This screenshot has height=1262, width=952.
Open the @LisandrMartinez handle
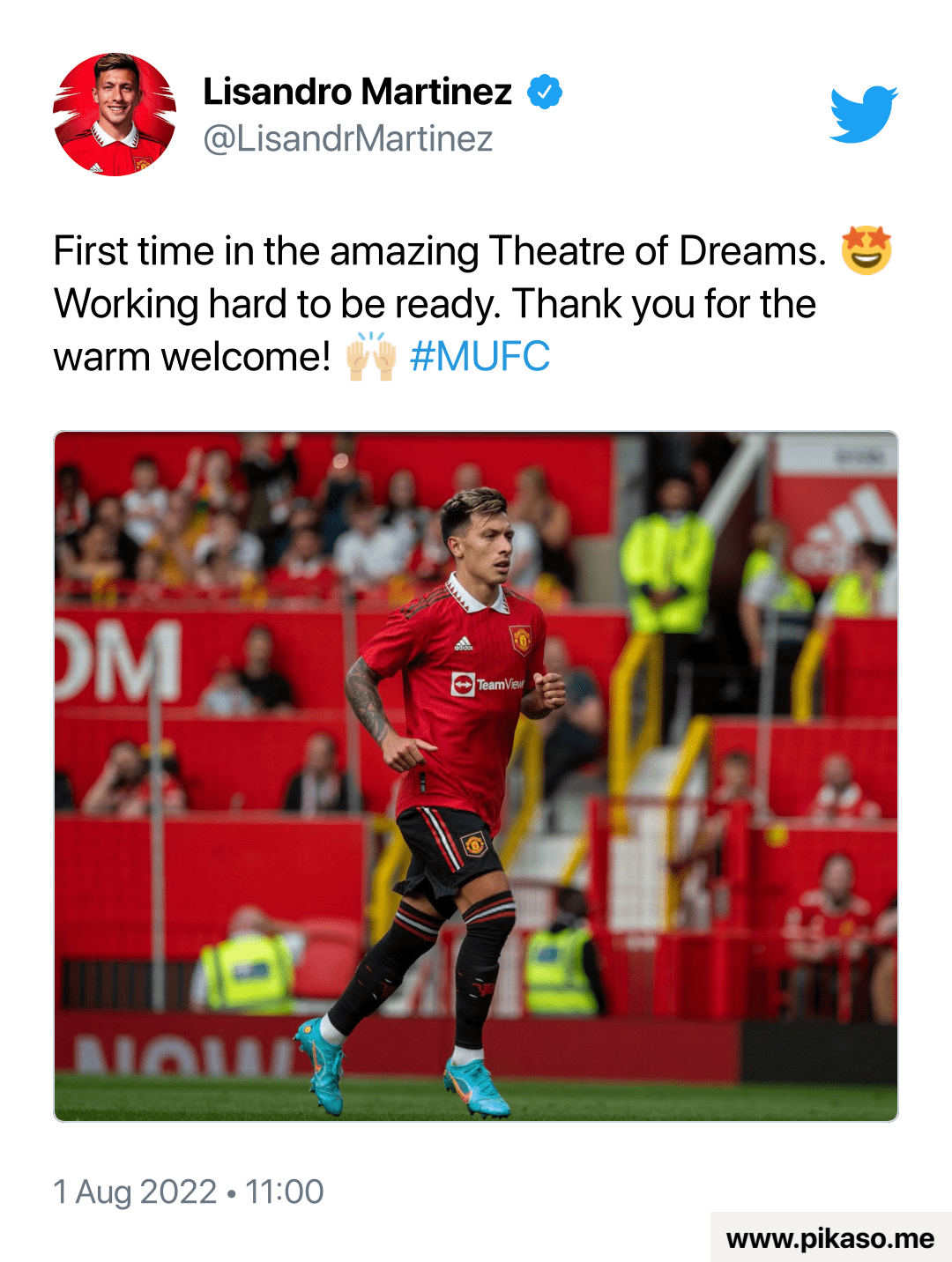(x=348, y=139)
